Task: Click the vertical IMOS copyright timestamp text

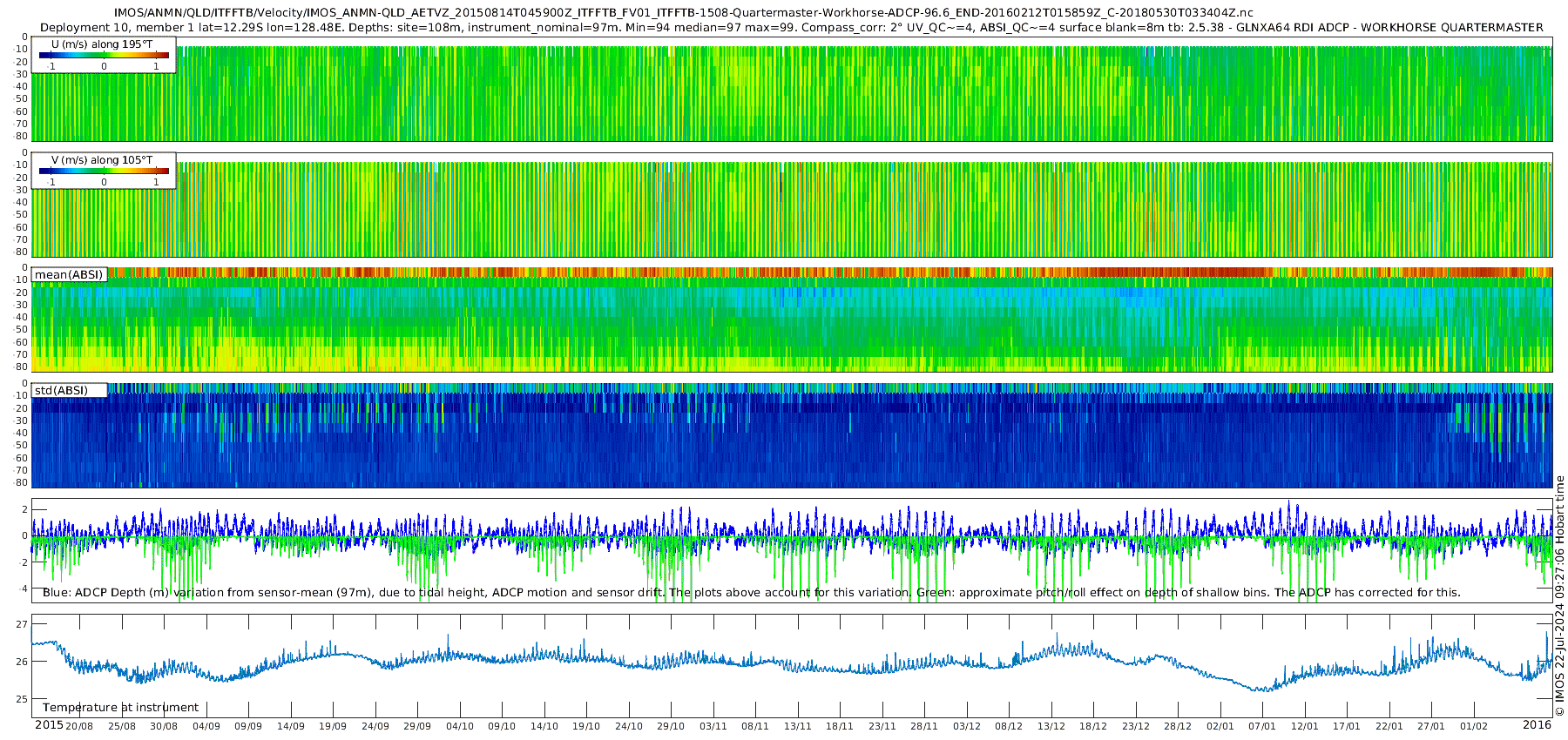Action: point(1560,596)
